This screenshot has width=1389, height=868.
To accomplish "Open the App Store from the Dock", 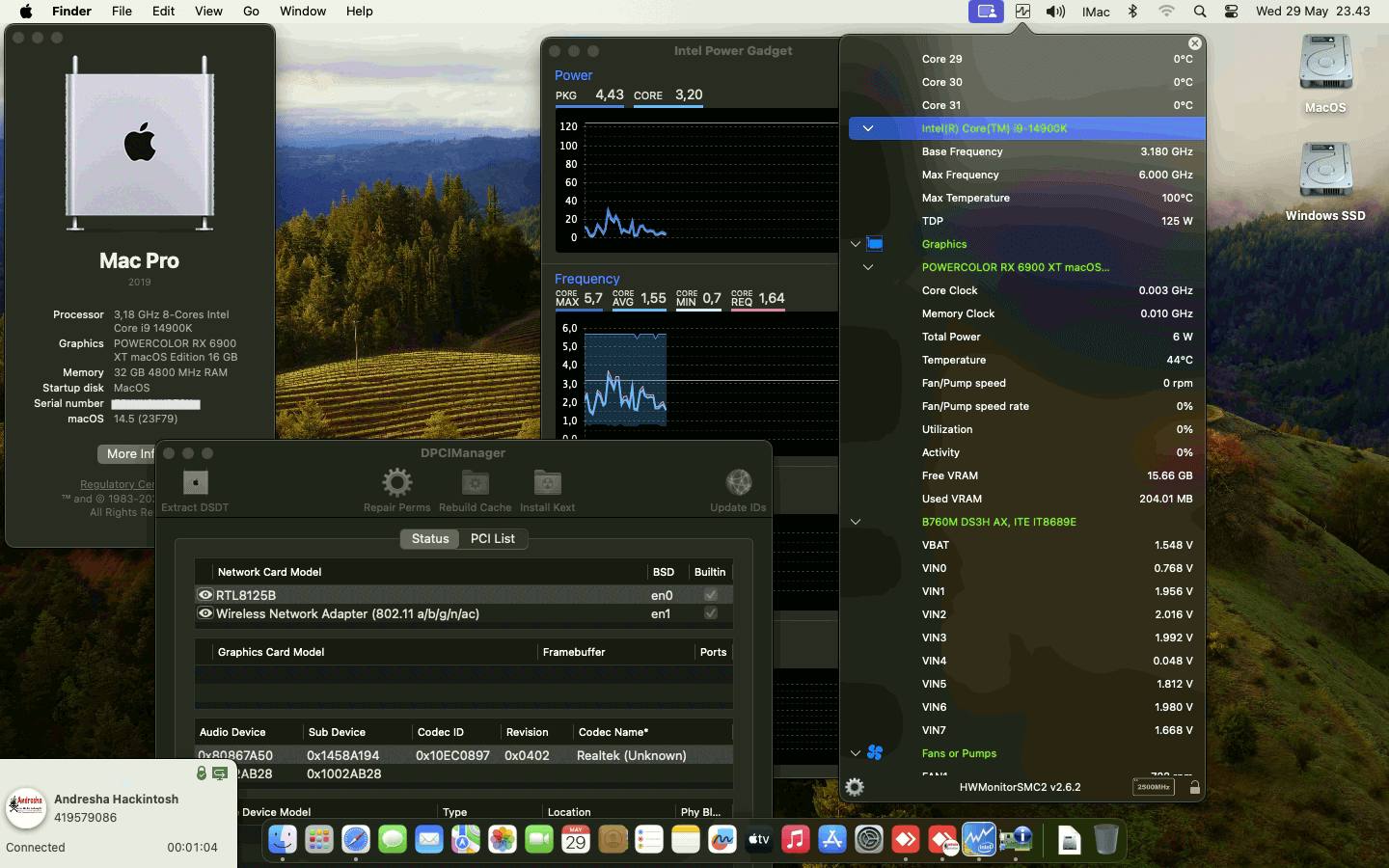I will point(831,840).
